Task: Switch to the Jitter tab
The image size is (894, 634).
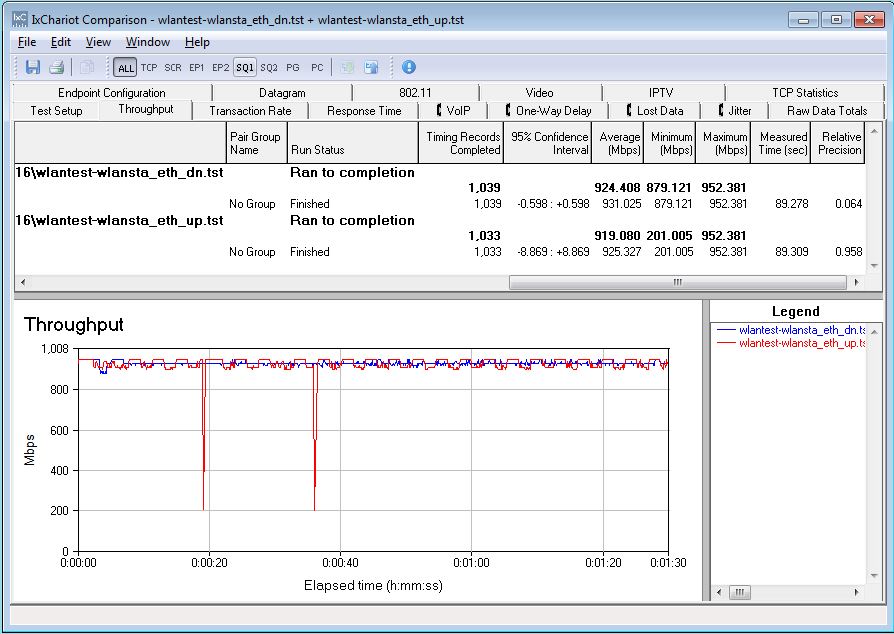Action: [x=735, y=111]
